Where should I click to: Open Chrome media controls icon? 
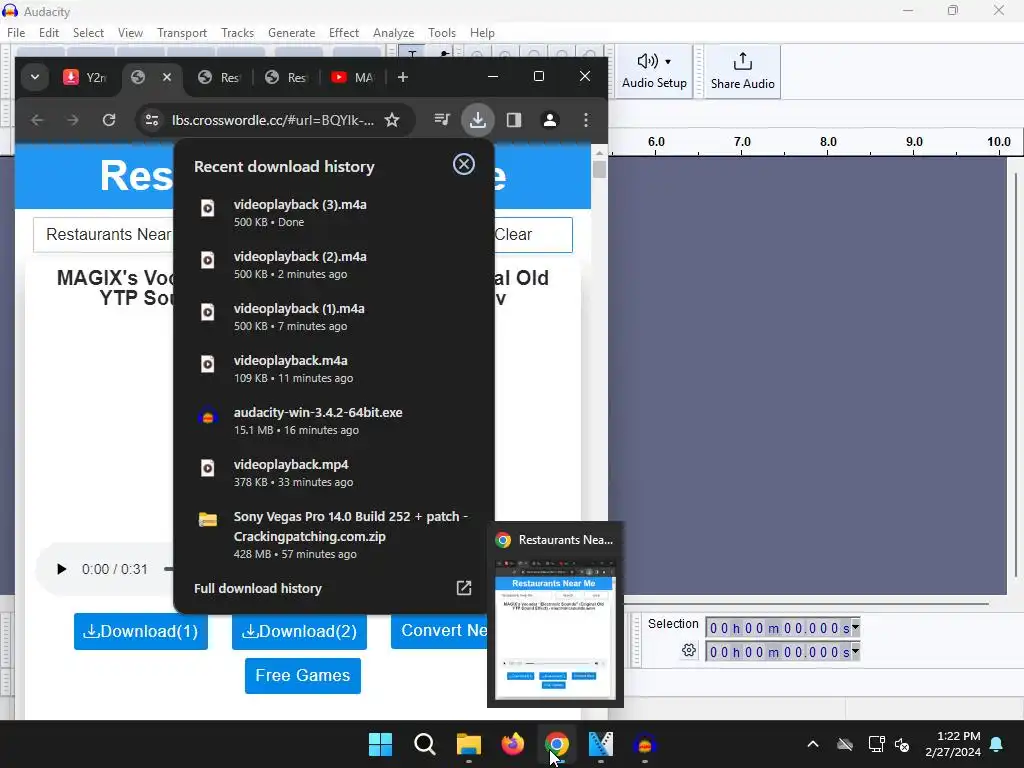442,120
